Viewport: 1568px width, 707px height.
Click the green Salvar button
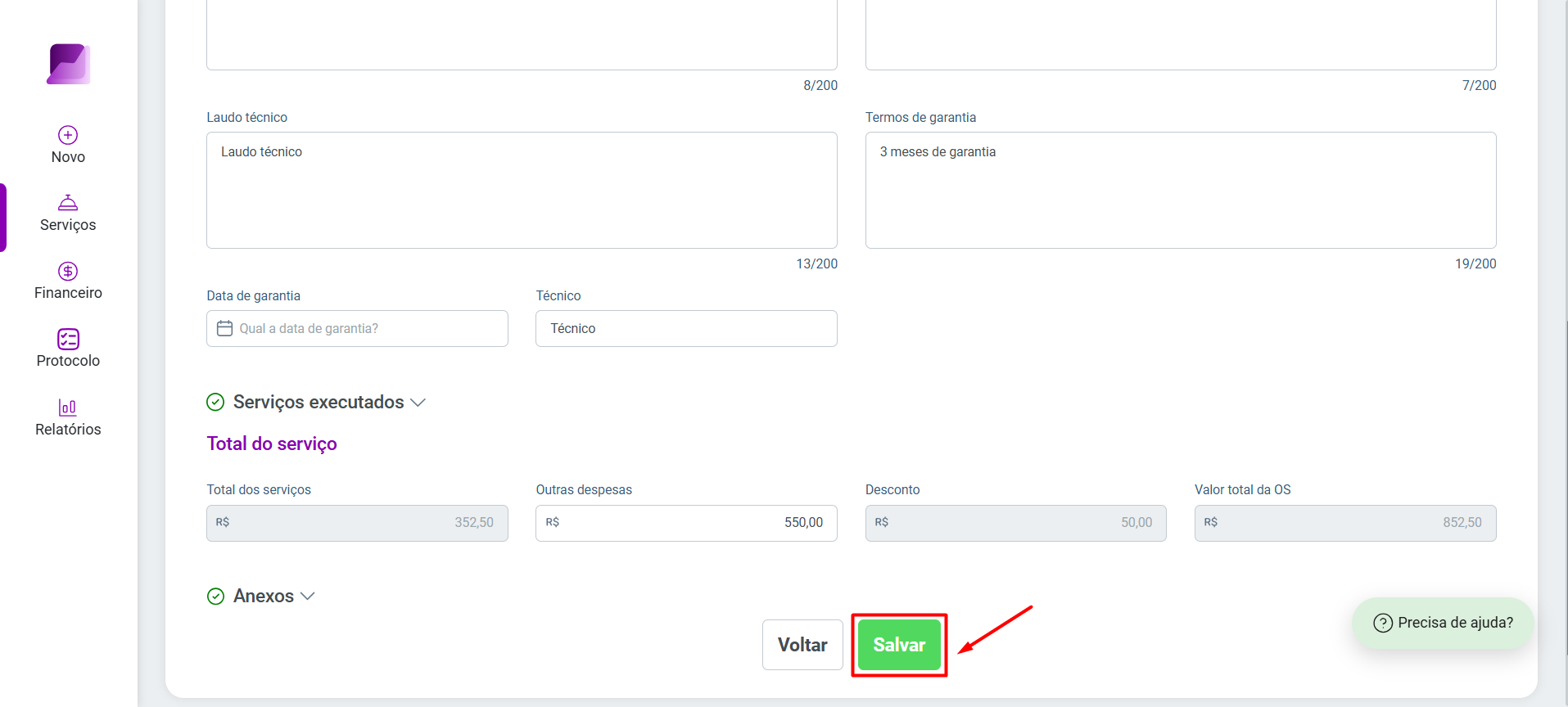pos(899,645)
